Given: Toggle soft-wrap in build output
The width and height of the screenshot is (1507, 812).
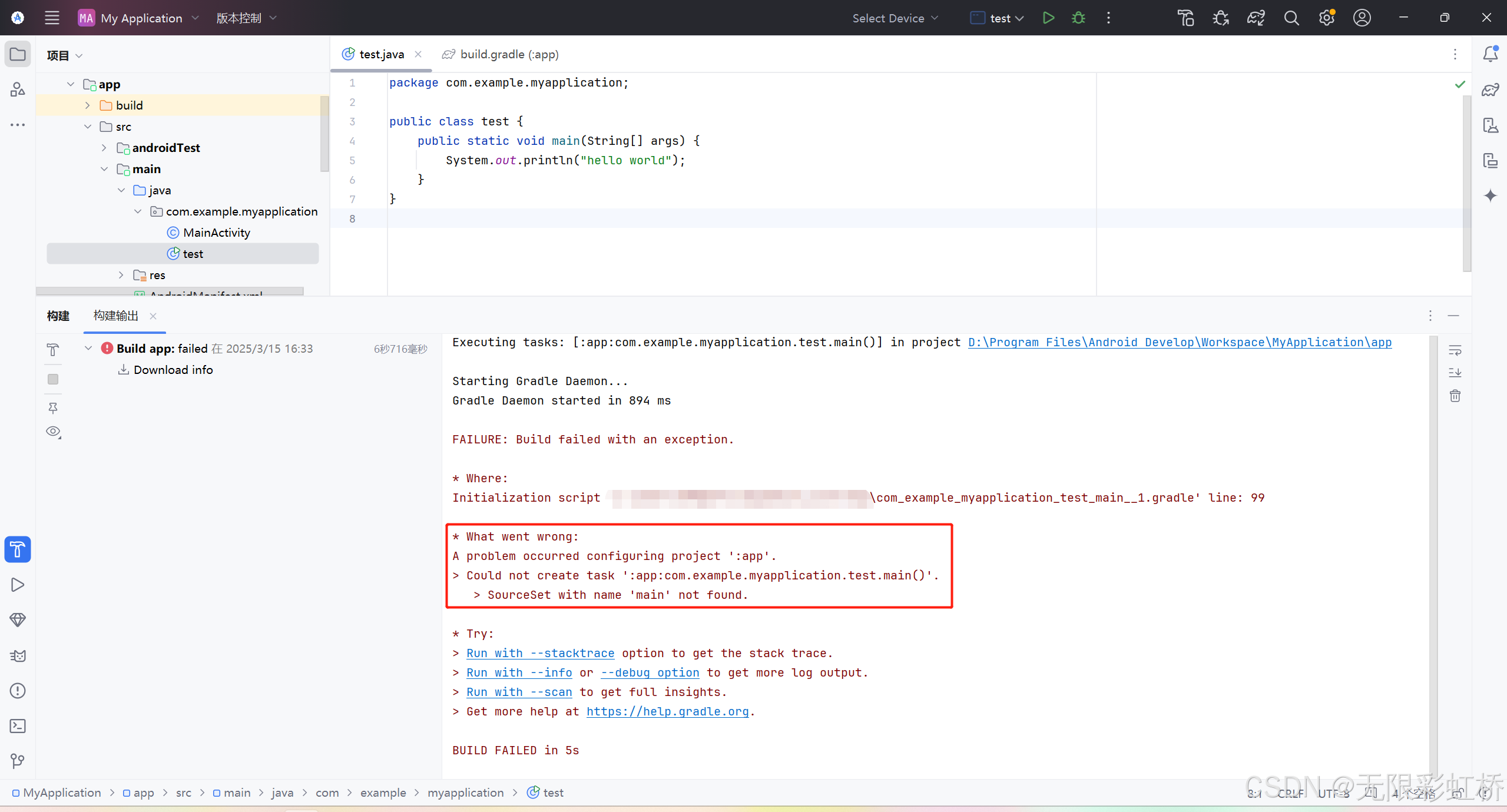Looking at the screenshot, I should click(1455, 350).
